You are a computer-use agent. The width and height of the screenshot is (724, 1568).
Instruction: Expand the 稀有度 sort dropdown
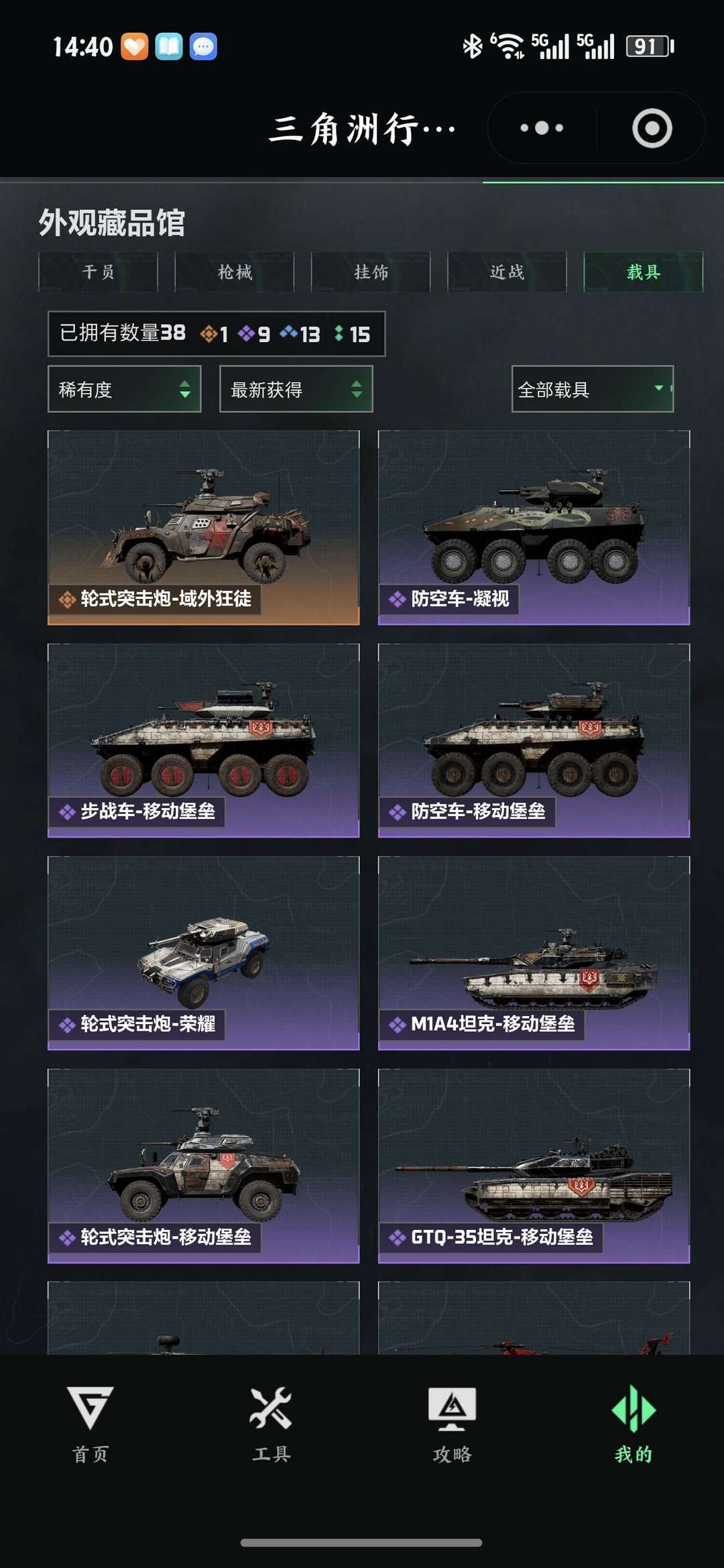pos(125,389)
